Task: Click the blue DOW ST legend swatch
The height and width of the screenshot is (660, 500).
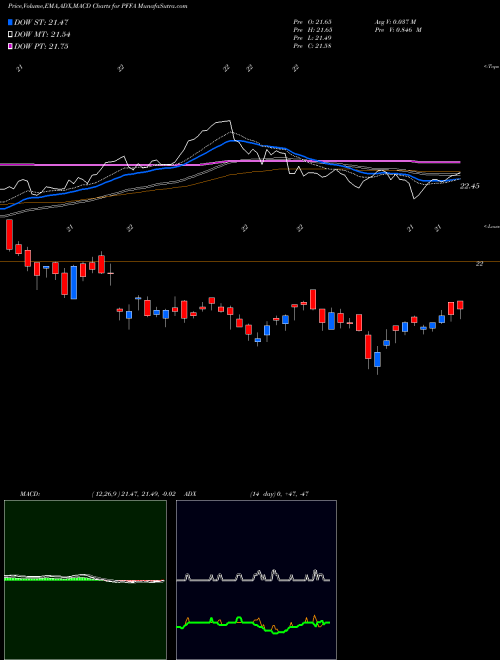Action: 10,22
